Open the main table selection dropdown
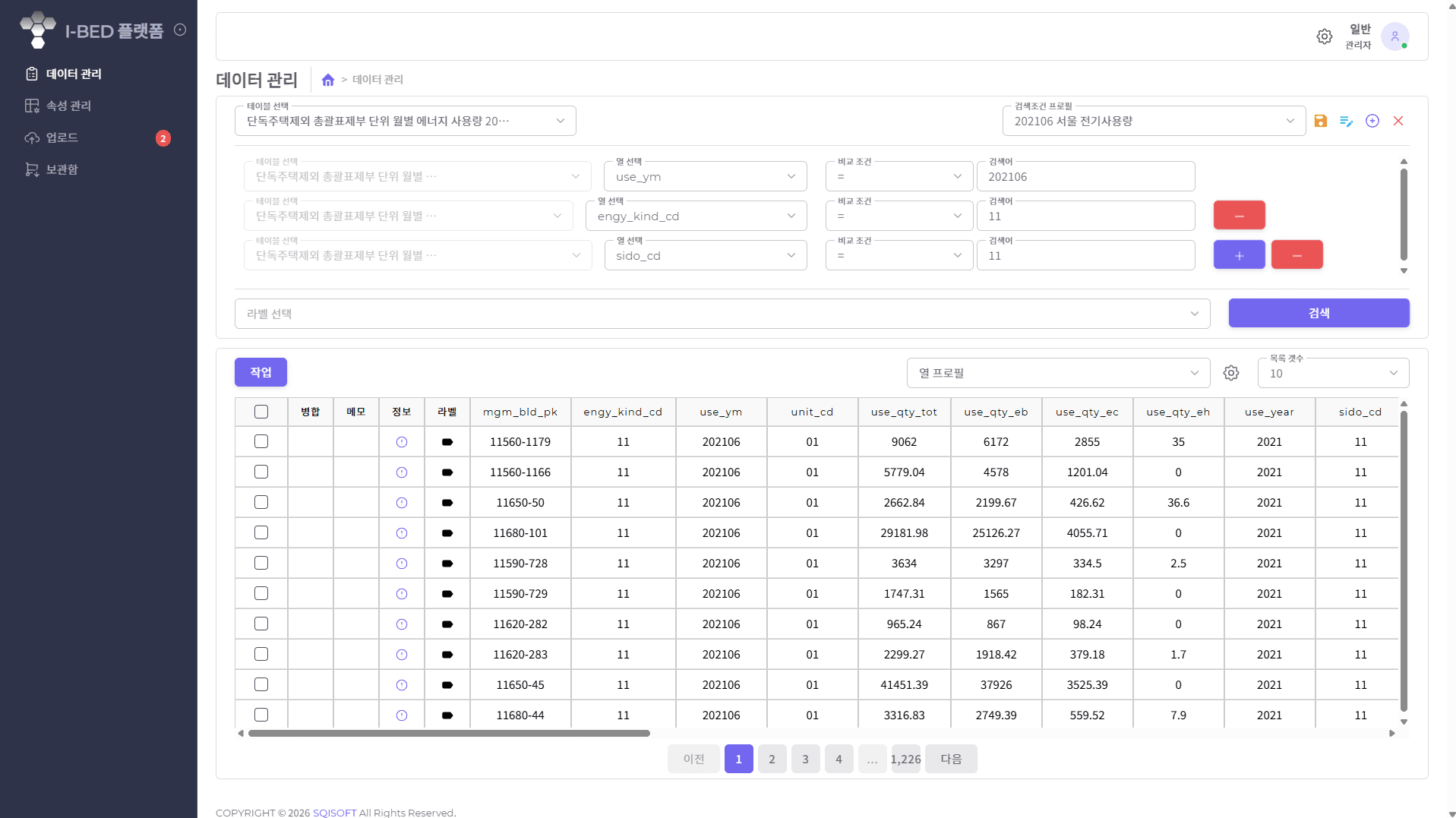1456x818 pixels. (x=405, y=121)
